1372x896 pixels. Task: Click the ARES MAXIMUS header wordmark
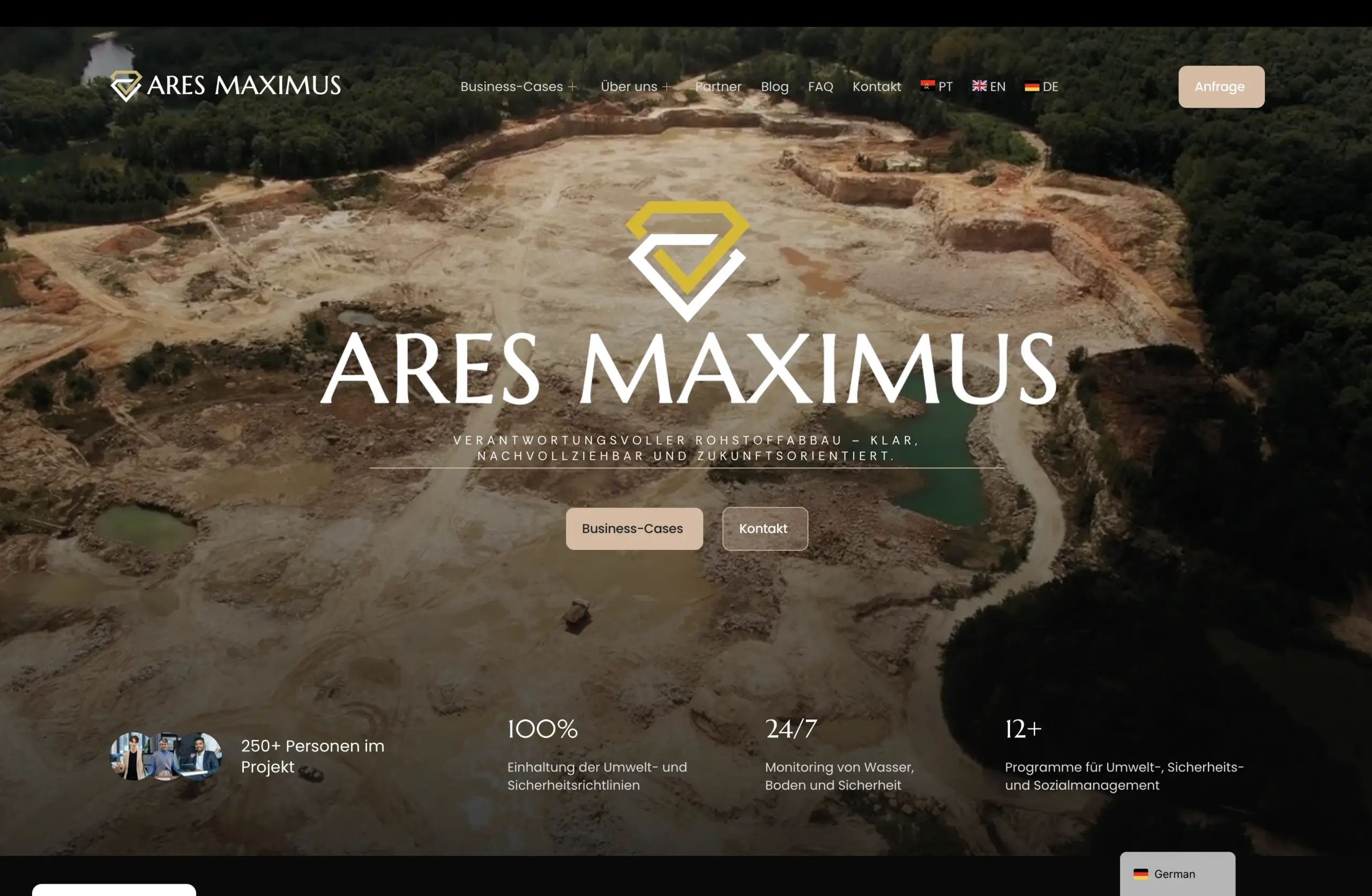tap(244, 86)
